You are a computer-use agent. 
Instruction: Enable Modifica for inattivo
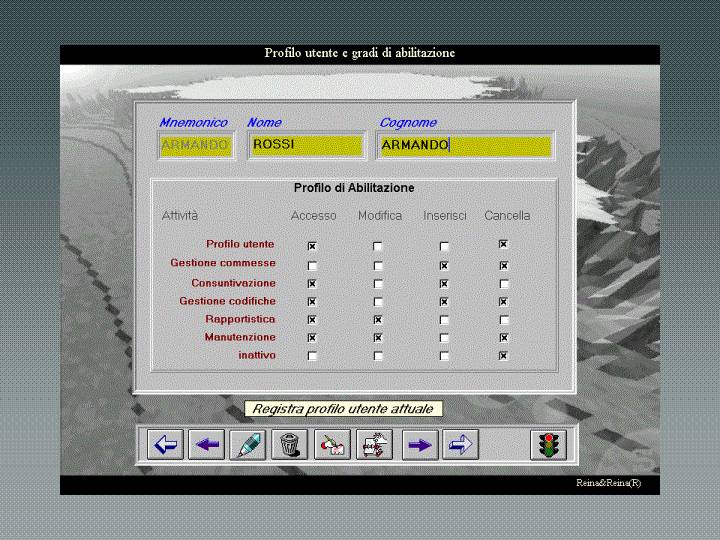pos(377,356)
